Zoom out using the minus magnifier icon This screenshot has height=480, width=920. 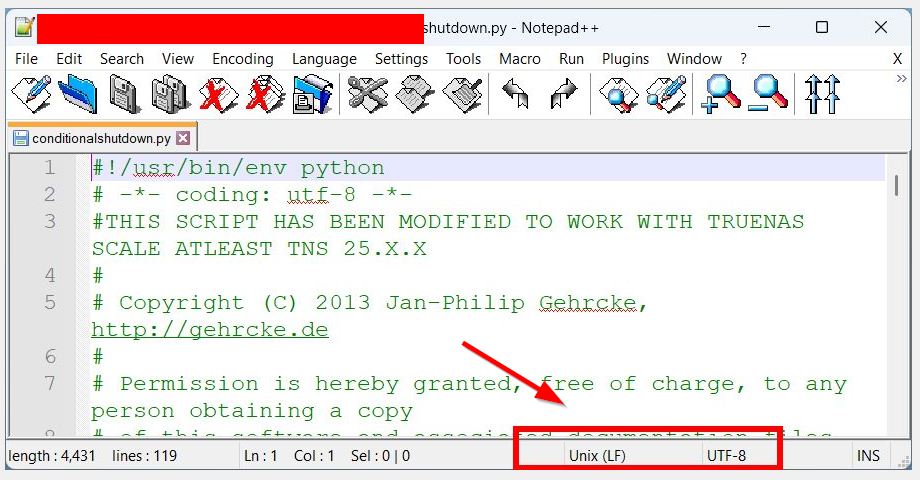tap(769, 95)
